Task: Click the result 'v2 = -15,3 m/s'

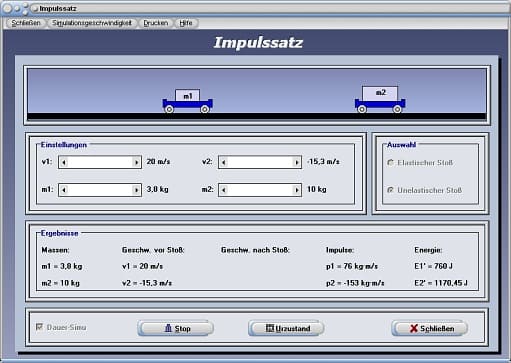Action: 147,283
